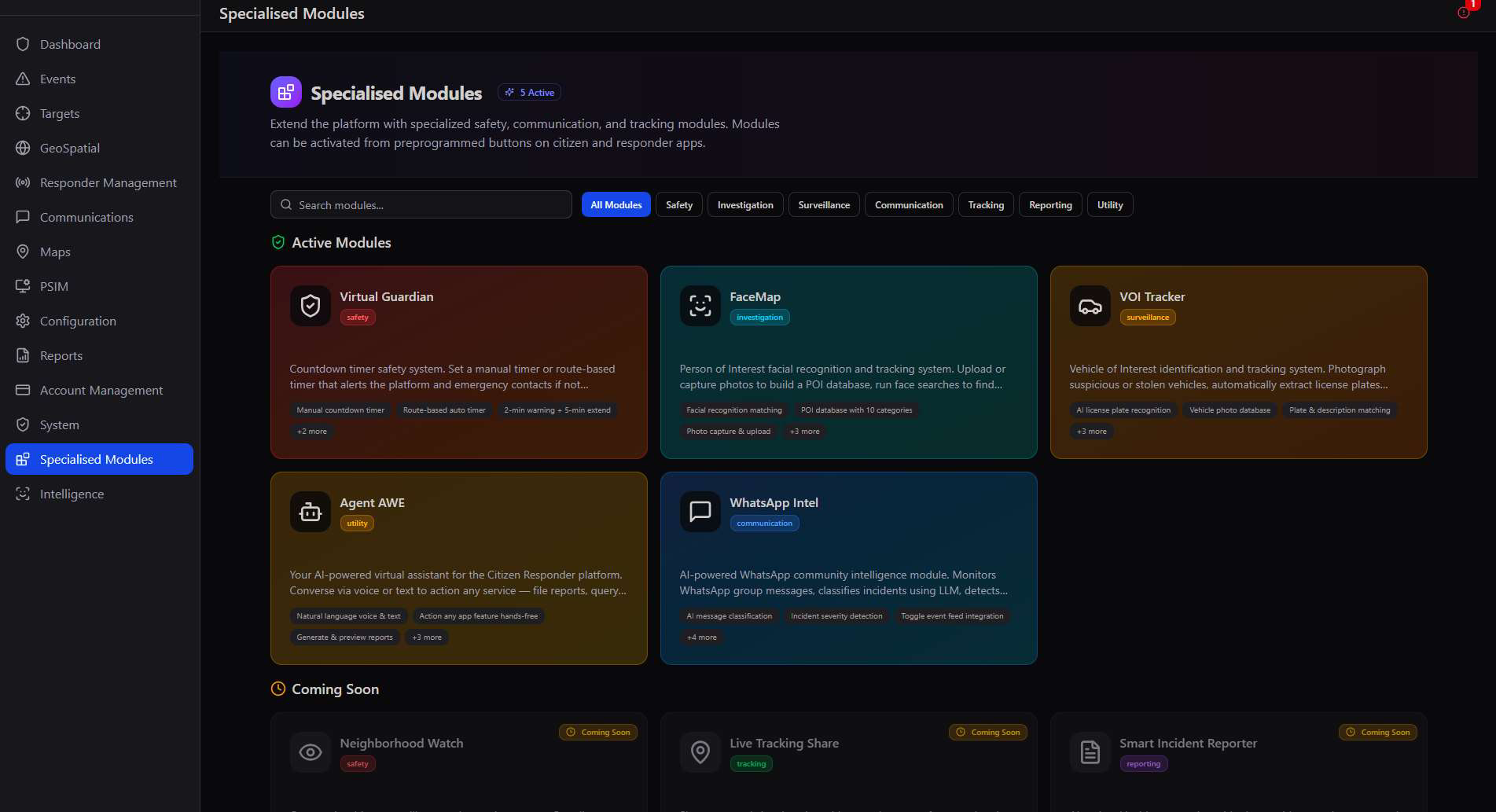Expand '+2 more' features on Virtual Guardian

point(312,431)
